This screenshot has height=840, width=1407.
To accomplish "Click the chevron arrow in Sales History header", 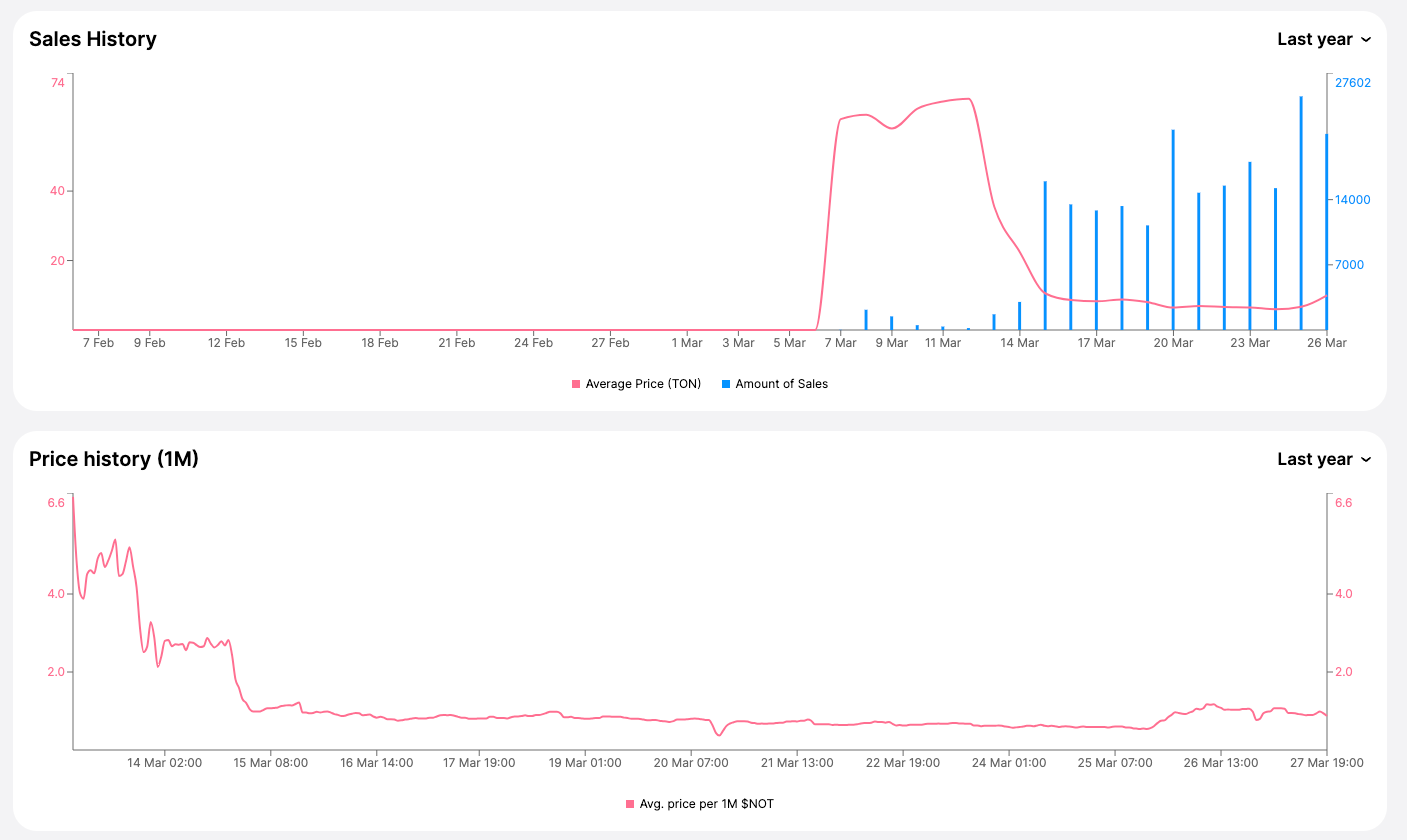I will click(1365, 40).
